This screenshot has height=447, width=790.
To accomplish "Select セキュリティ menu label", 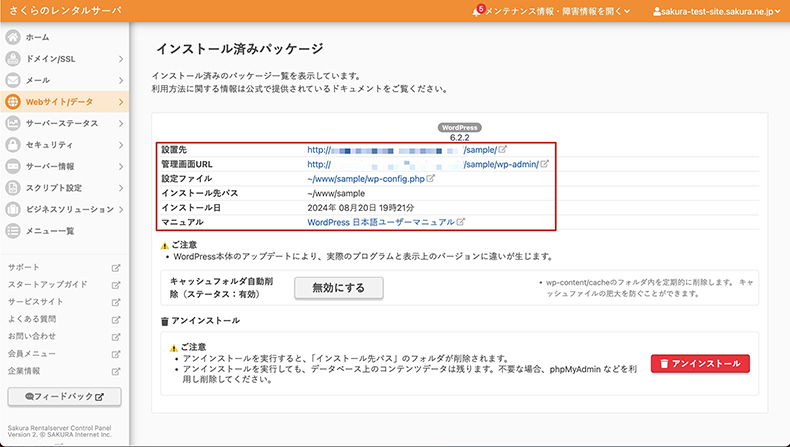I will click(49, 145).
